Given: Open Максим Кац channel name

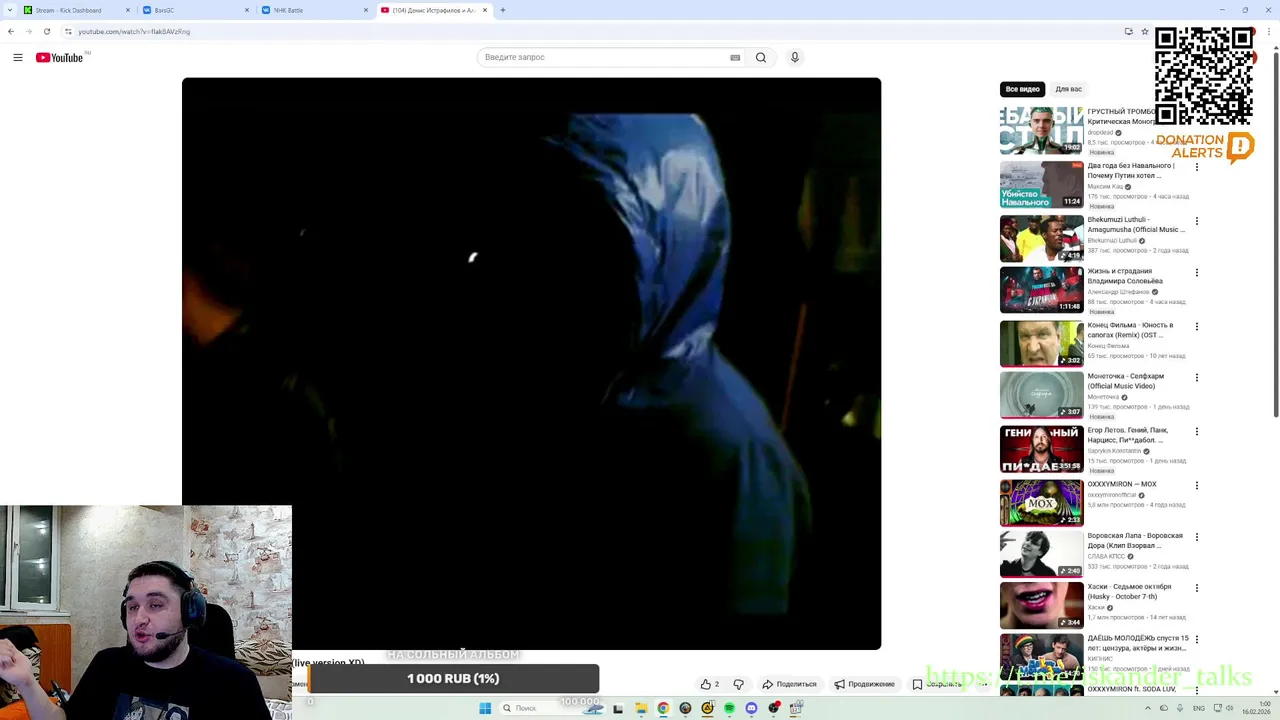Looking at the screenshot, I should [x=1105, y=187].
